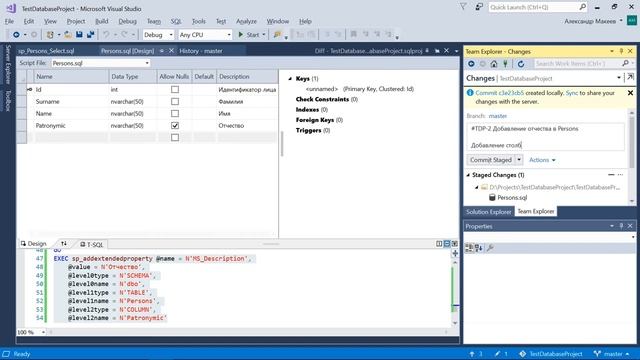Swap the design and T-SQL panes
Image resolution: width=640 pixels, height=360 pixels.
pyautogui.click(x=64, y=244)
